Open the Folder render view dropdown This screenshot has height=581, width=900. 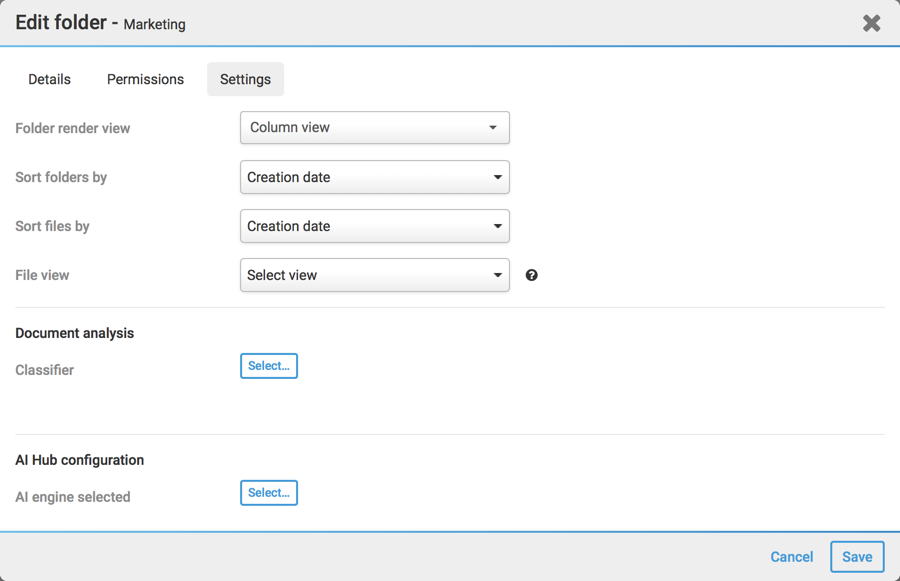click(x=374, y=128)
